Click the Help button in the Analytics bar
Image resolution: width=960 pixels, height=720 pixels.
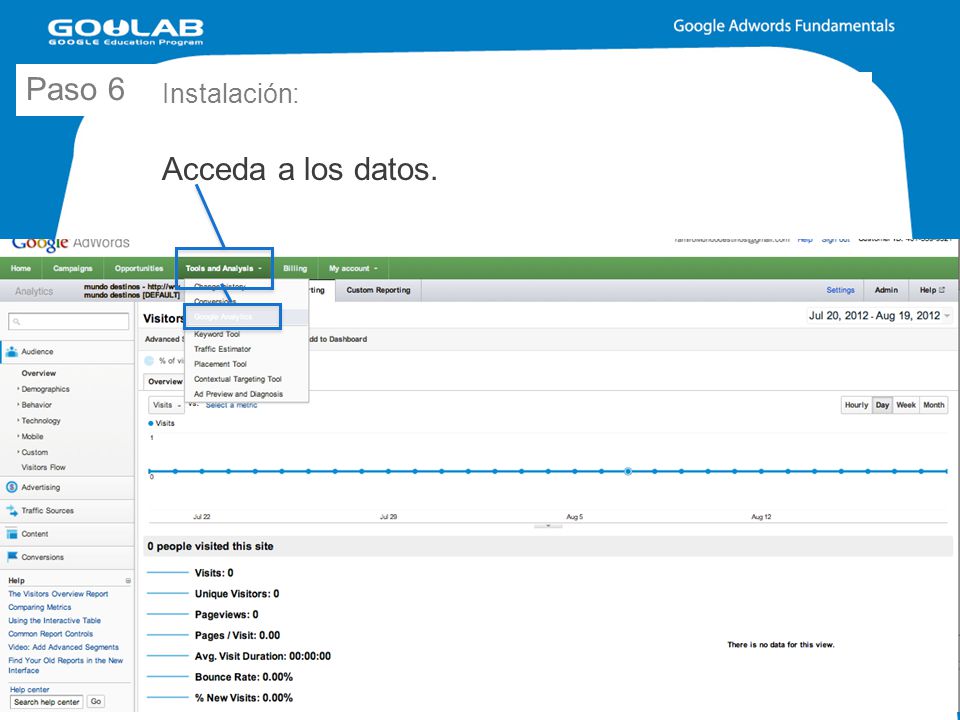pyautogui.click(x=932, y=290)
